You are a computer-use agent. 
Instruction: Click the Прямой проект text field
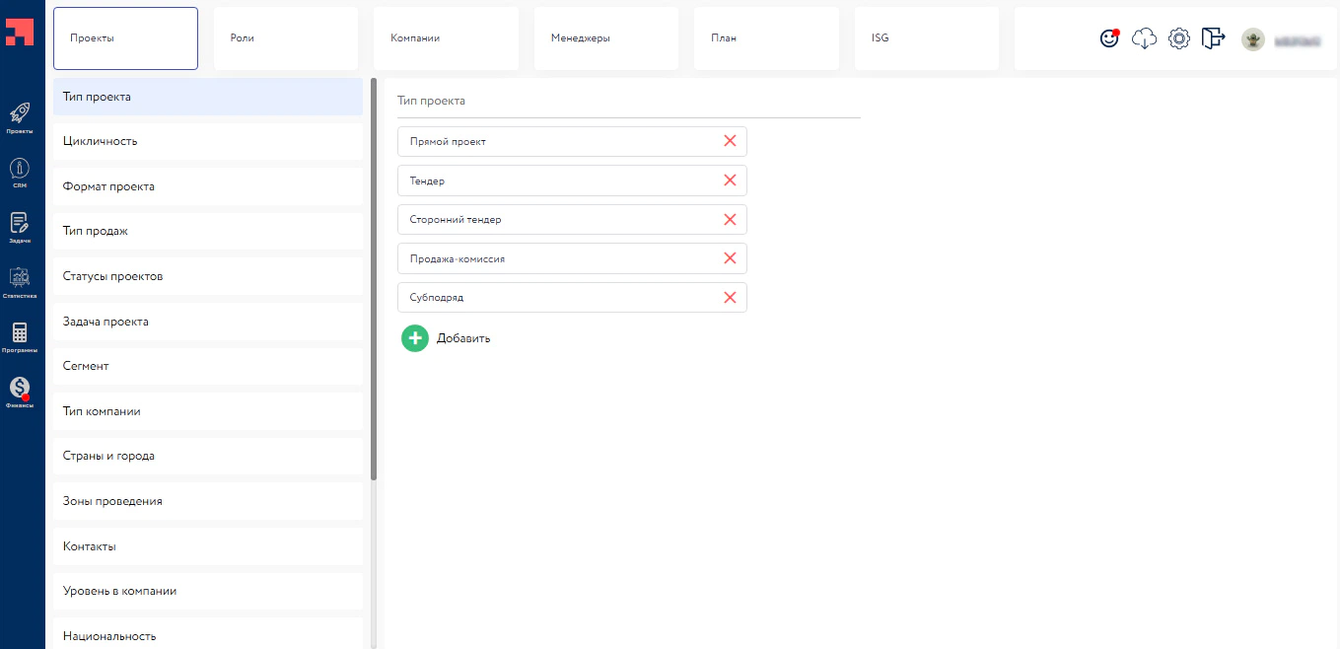[x=572, y=141]
